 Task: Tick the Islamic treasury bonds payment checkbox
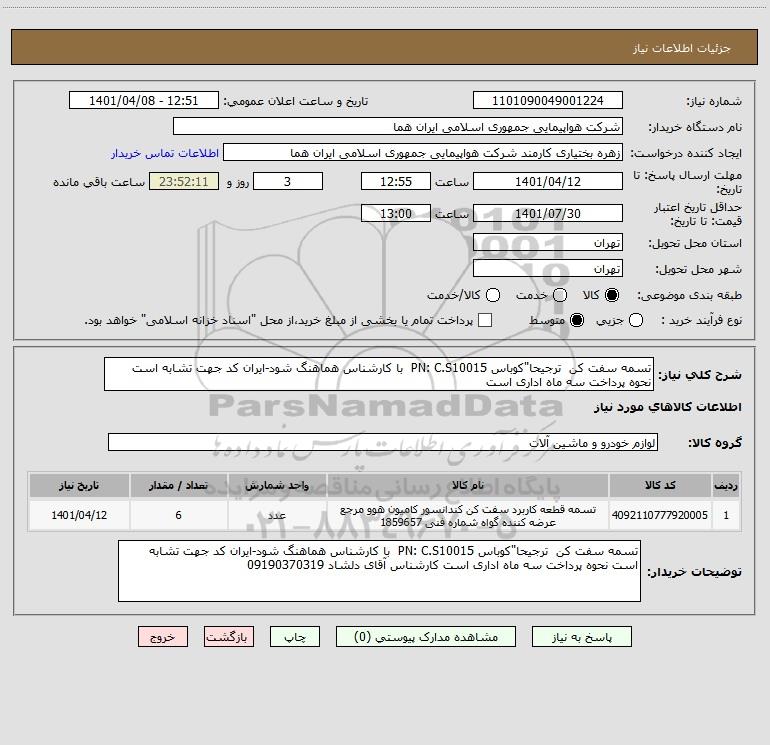pyautogui.click(x=485, y=321)
